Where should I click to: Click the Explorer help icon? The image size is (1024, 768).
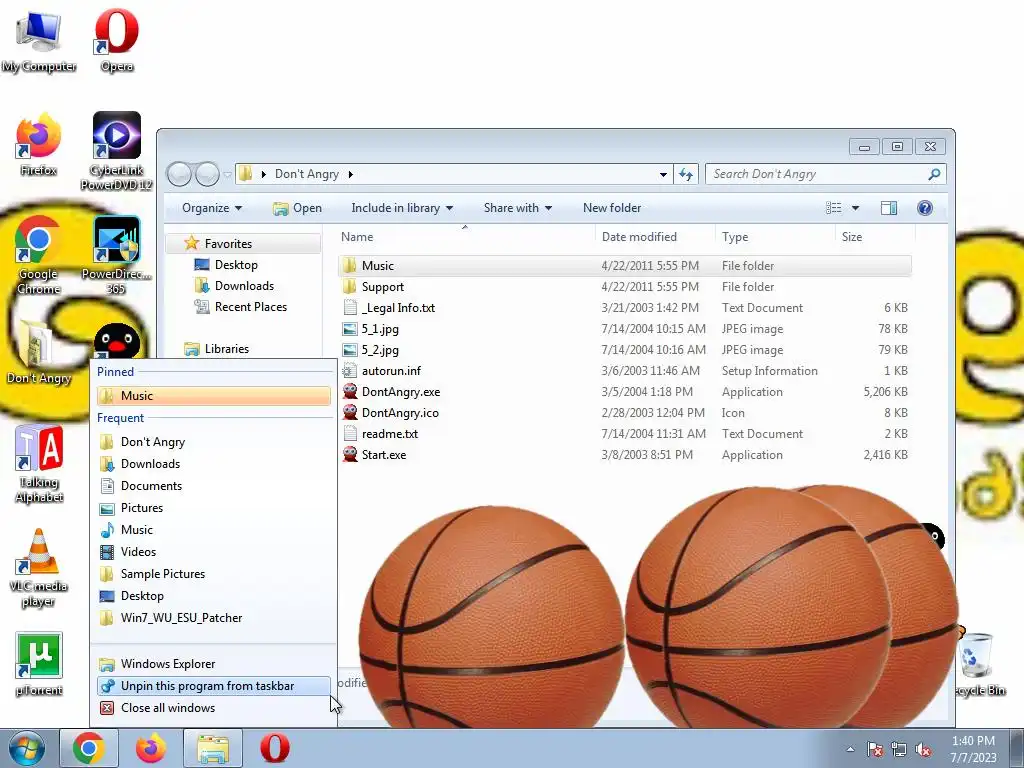(x=925, y=208)
